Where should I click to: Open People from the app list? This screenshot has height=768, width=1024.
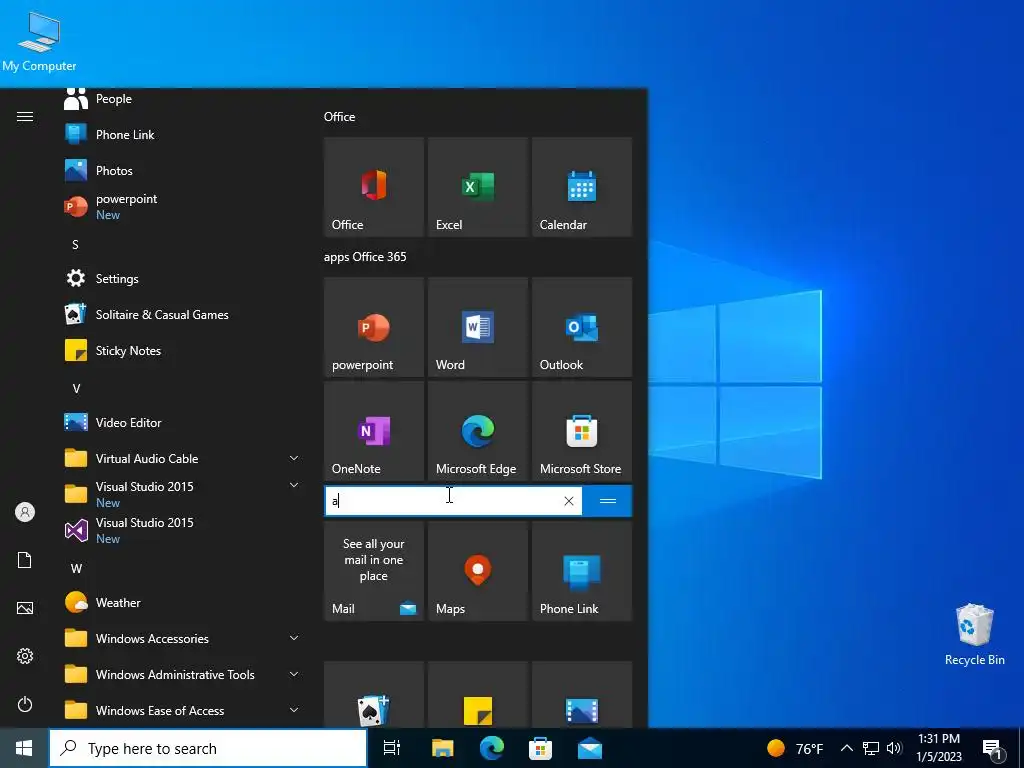coord(183,99)
